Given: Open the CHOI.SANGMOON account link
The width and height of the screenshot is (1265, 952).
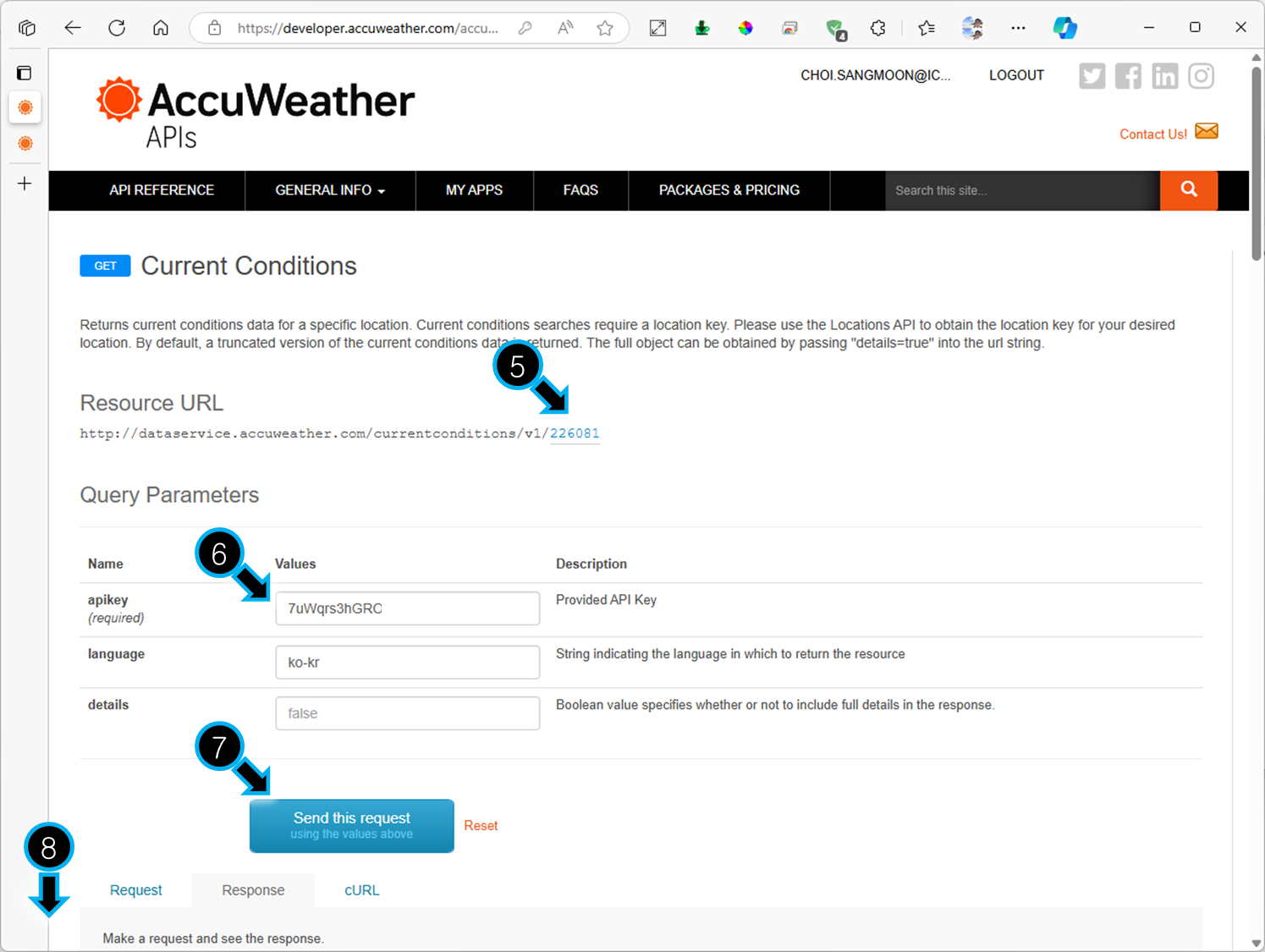Looking at the screenshot, I should click(x=876, y=75).
